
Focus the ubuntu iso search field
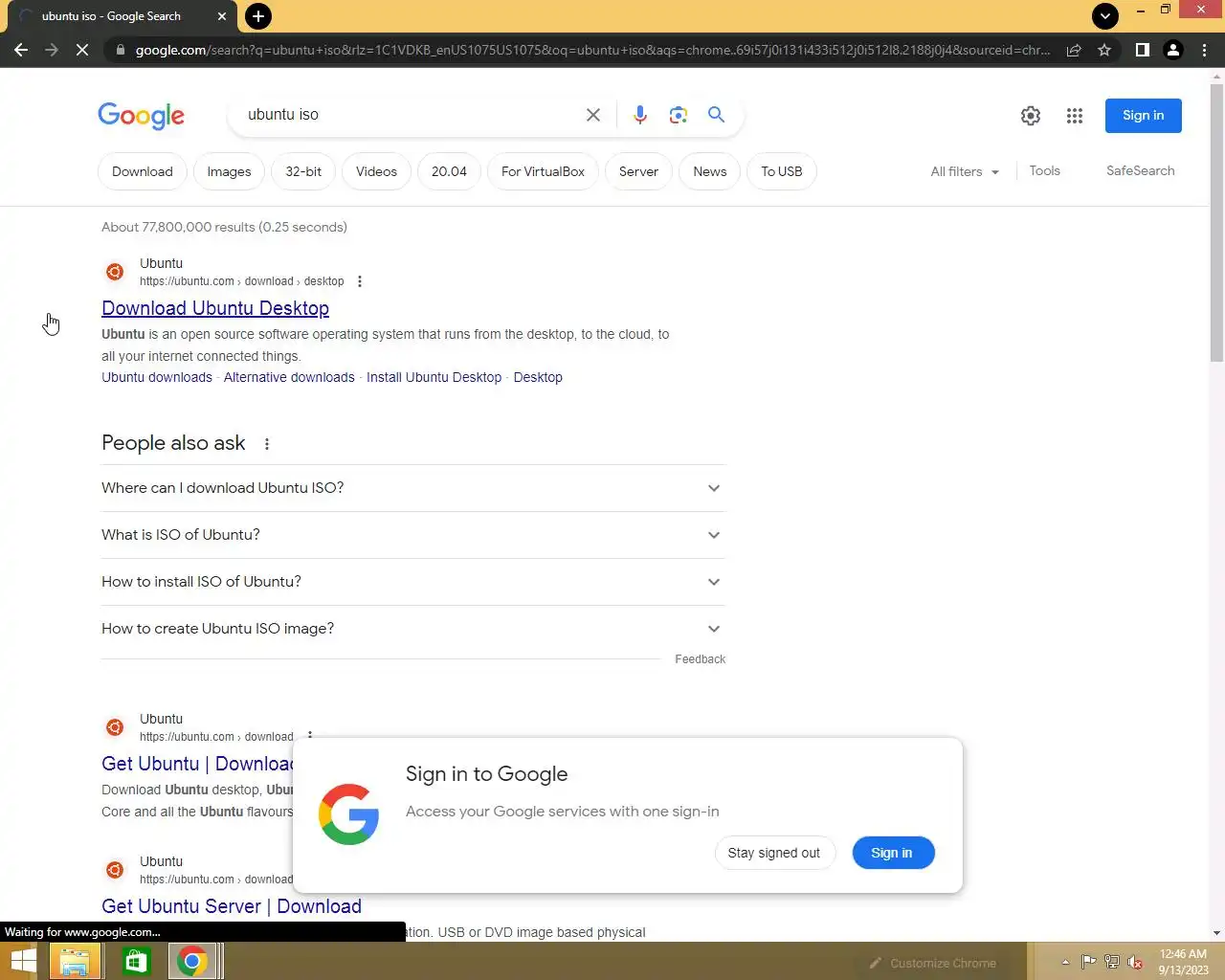point(410,115)
